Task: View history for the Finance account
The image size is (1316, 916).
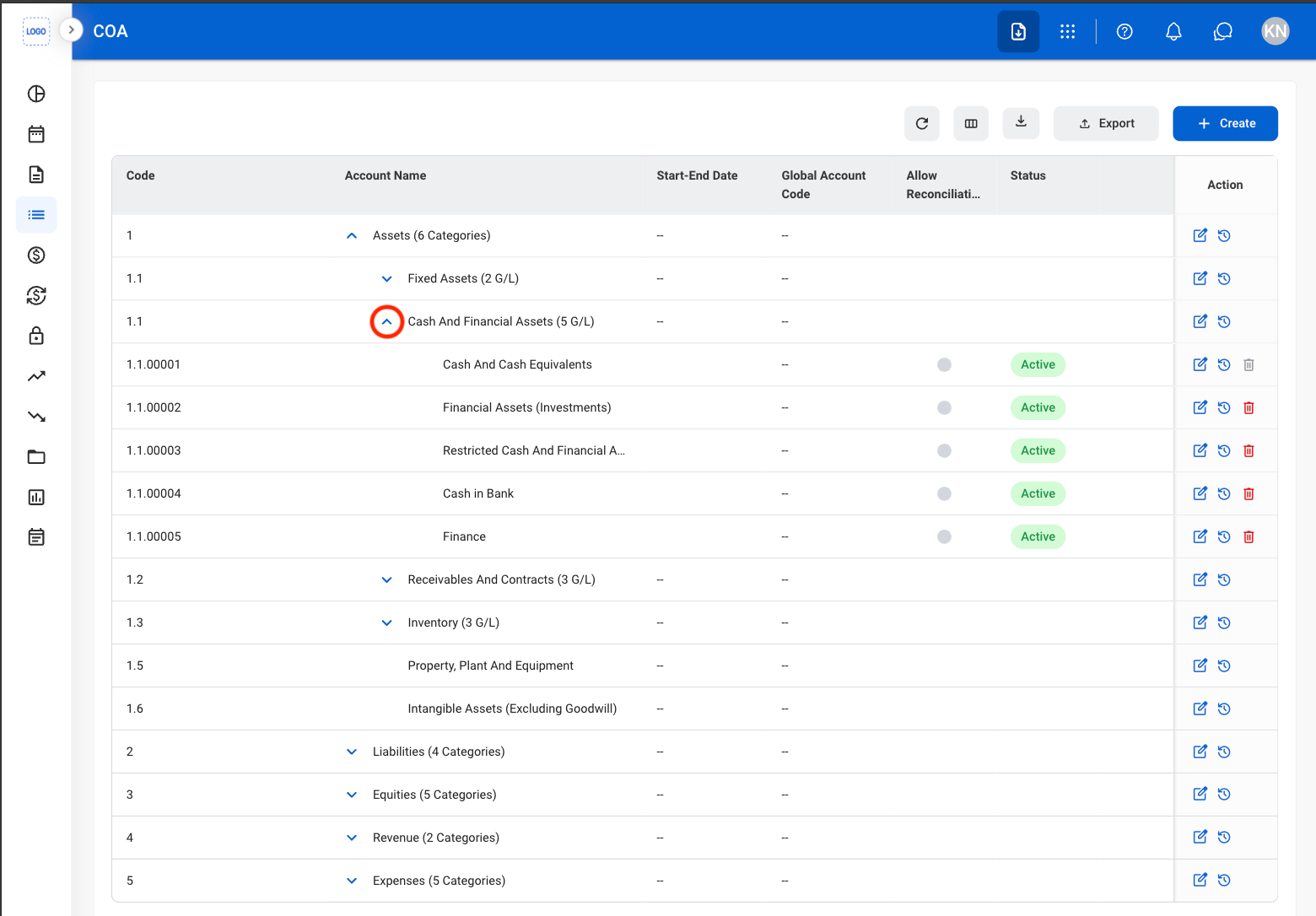Action: click(1224, 536)
